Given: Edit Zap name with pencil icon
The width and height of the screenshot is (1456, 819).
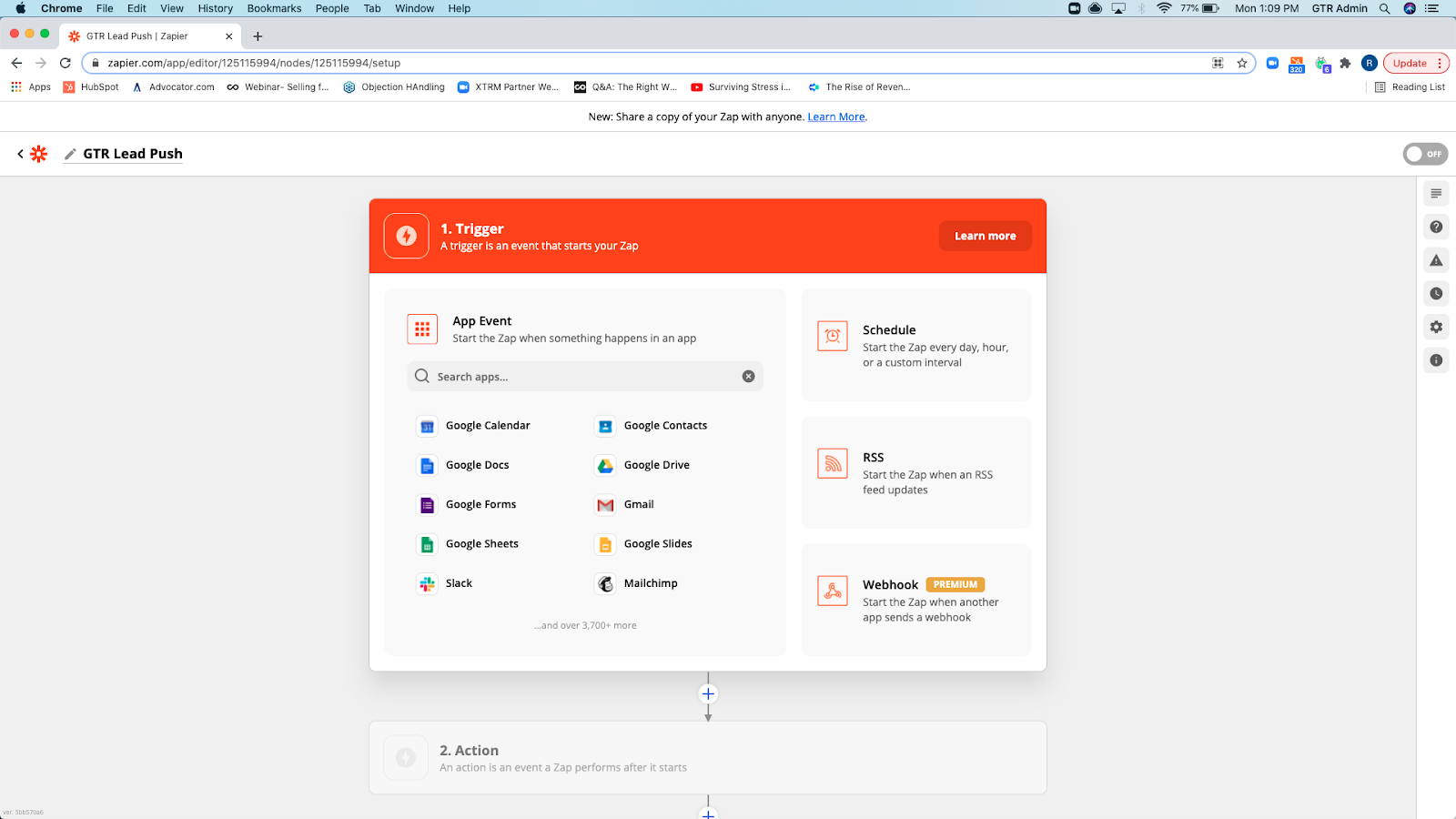Looking at the screenshot, I should (70, 154).
